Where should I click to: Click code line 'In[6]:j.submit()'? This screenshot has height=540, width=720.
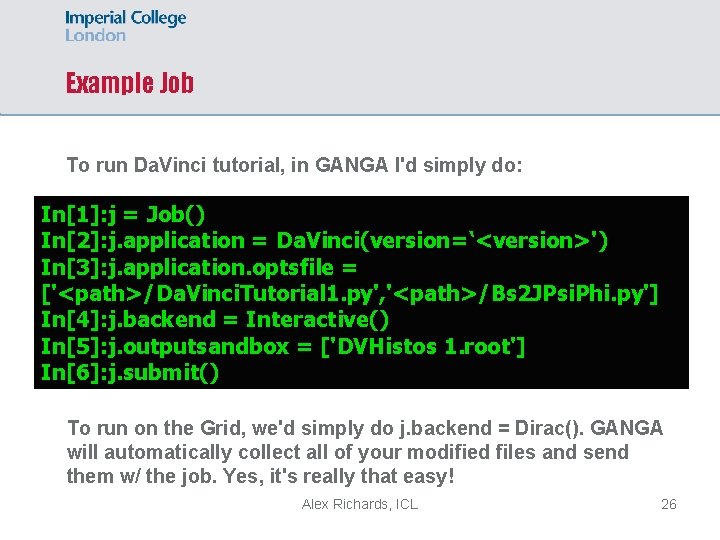point(130,372)
